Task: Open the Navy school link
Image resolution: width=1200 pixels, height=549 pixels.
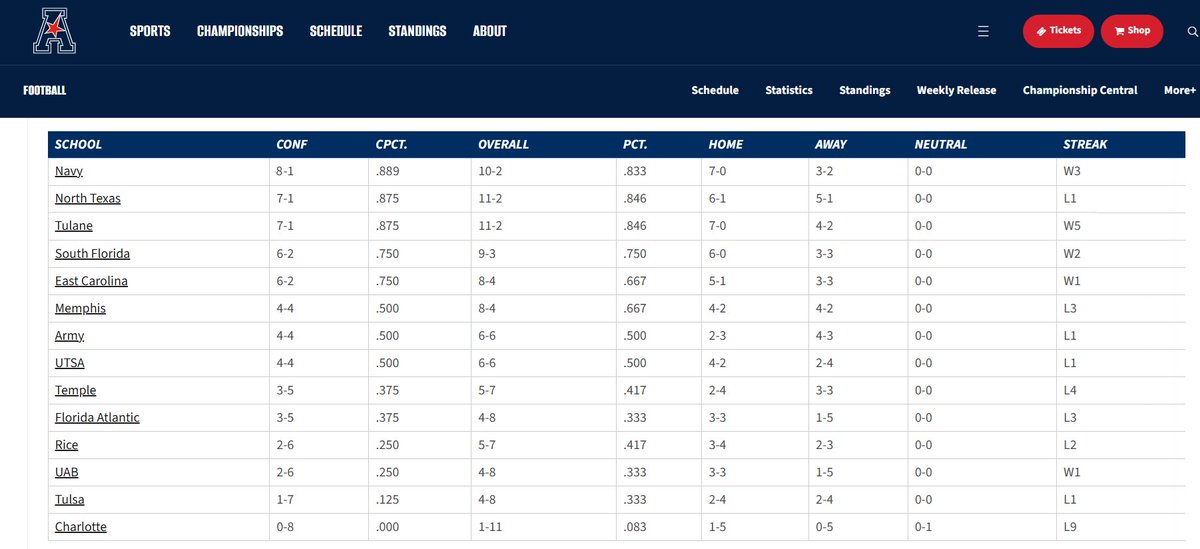Action: (x=69, y=171)
